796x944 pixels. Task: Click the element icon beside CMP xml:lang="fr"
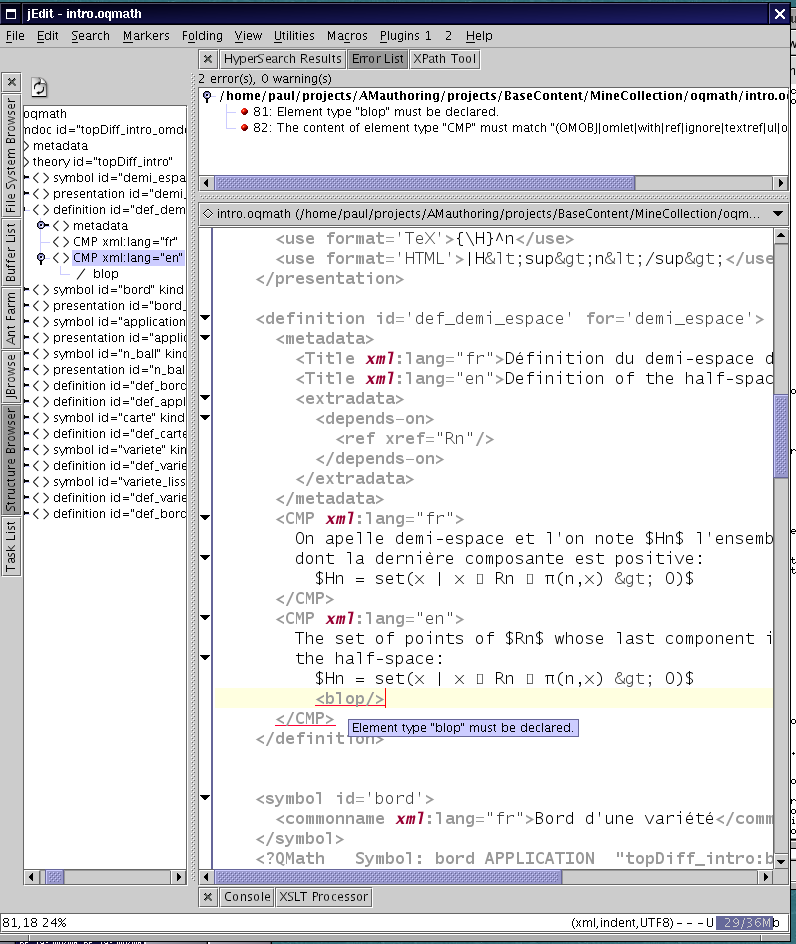(61, 242)
